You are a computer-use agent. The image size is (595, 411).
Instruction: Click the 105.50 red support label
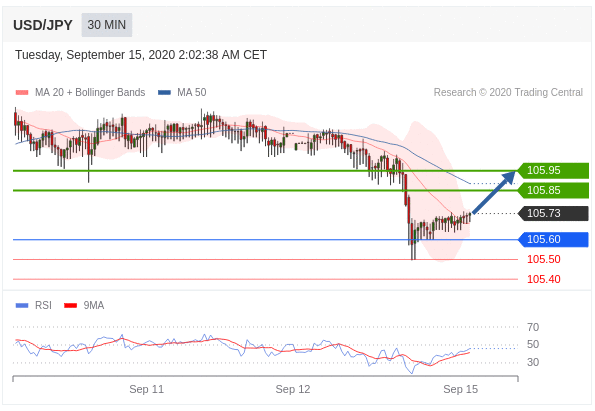tap(544, 260)
